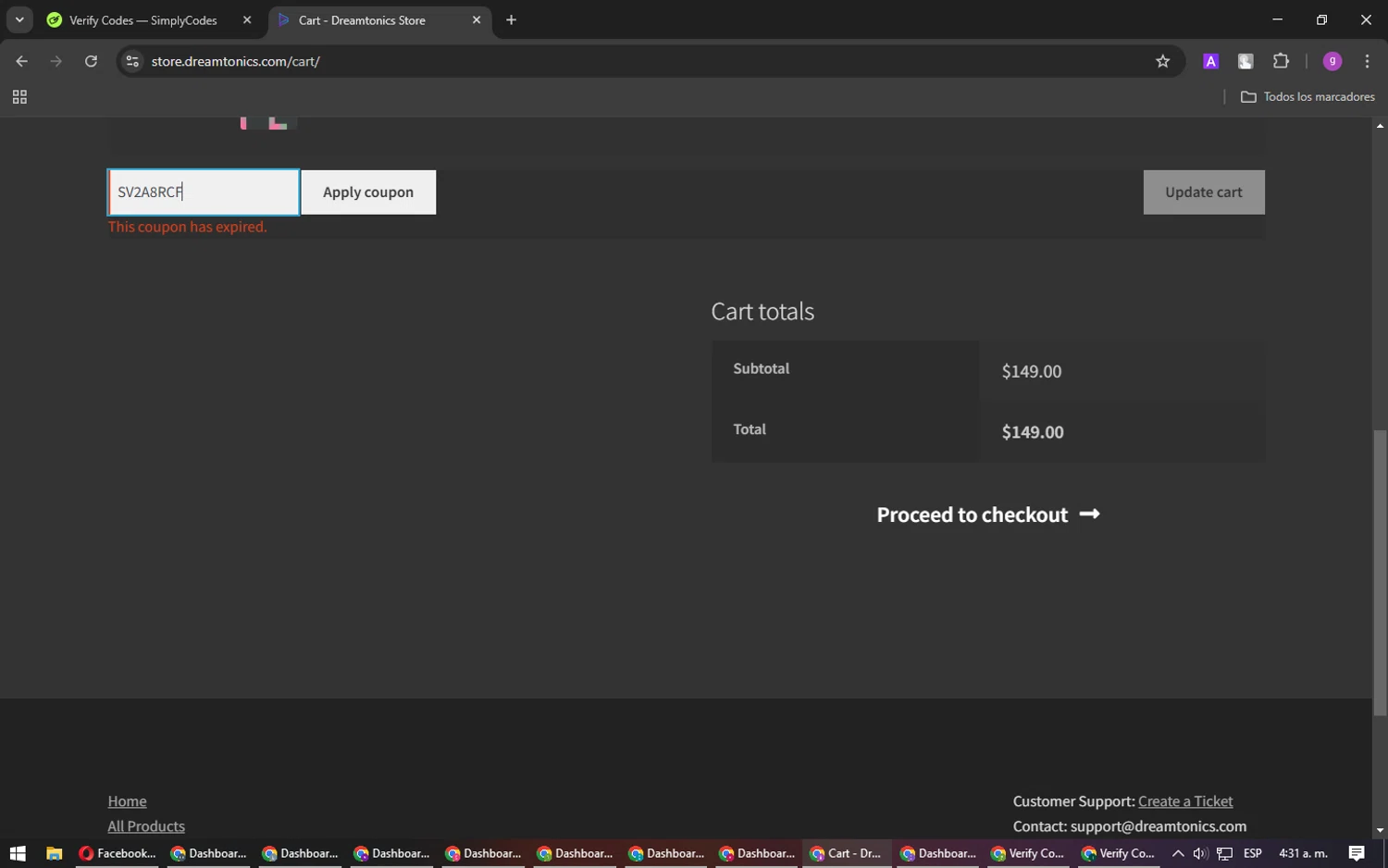The image size is (1388, 868).
Task: Click the page vertical scrollbar thumb
Action: (1380, 572)
